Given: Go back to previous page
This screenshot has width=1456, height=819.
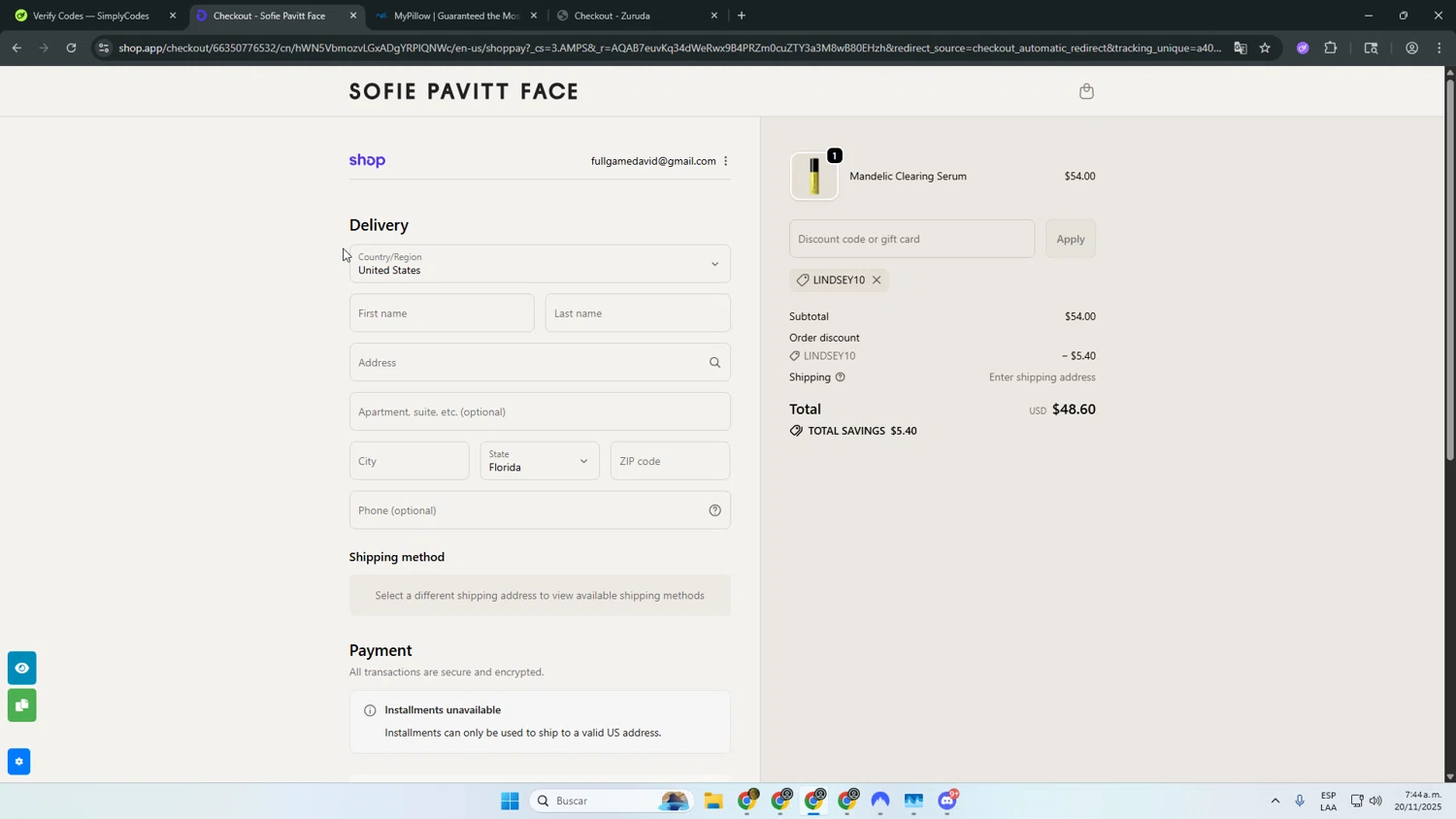Looking at the screenshot, I should [17, 48].
